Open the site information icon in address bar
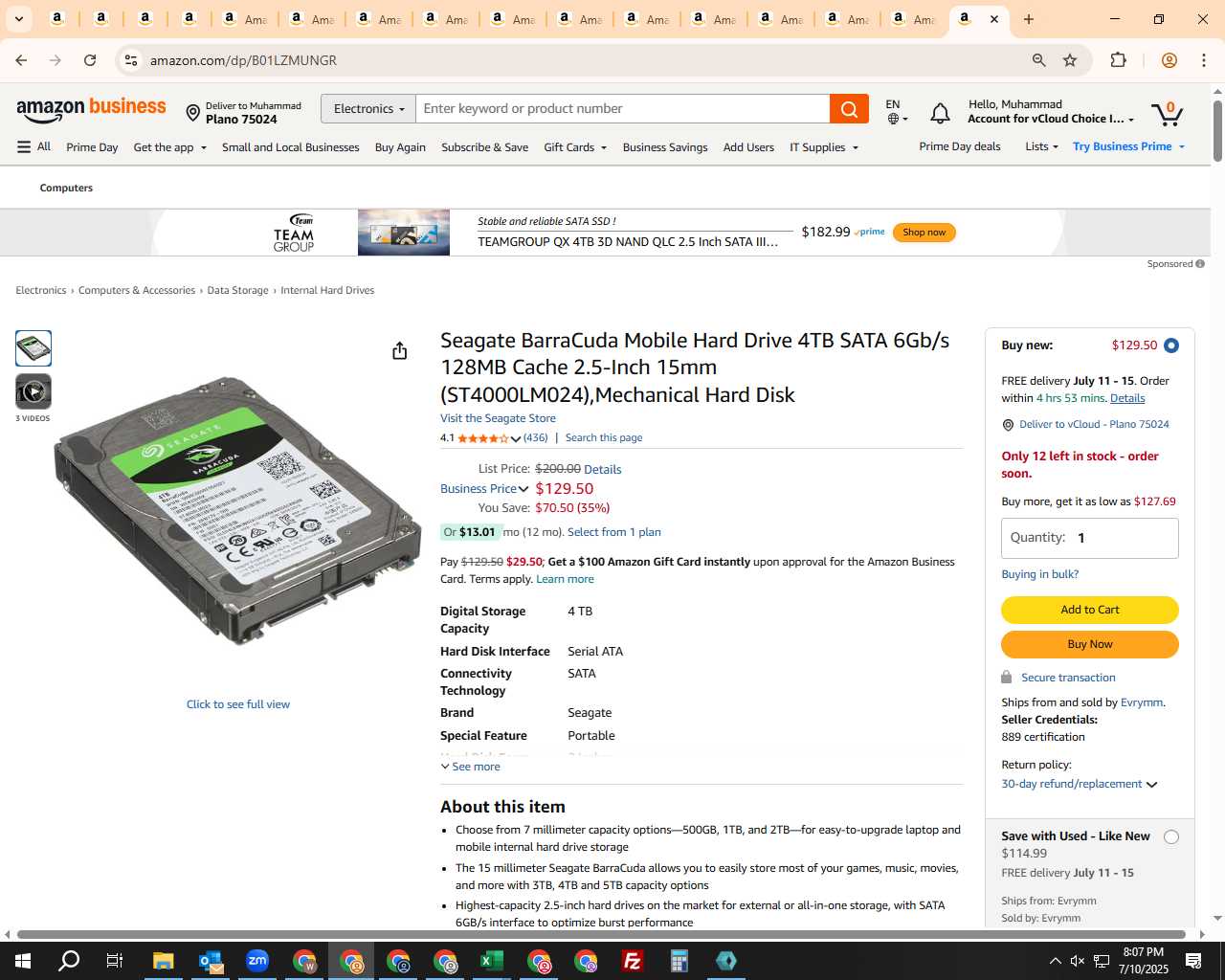1225x980 pixels. pos(131,60)
